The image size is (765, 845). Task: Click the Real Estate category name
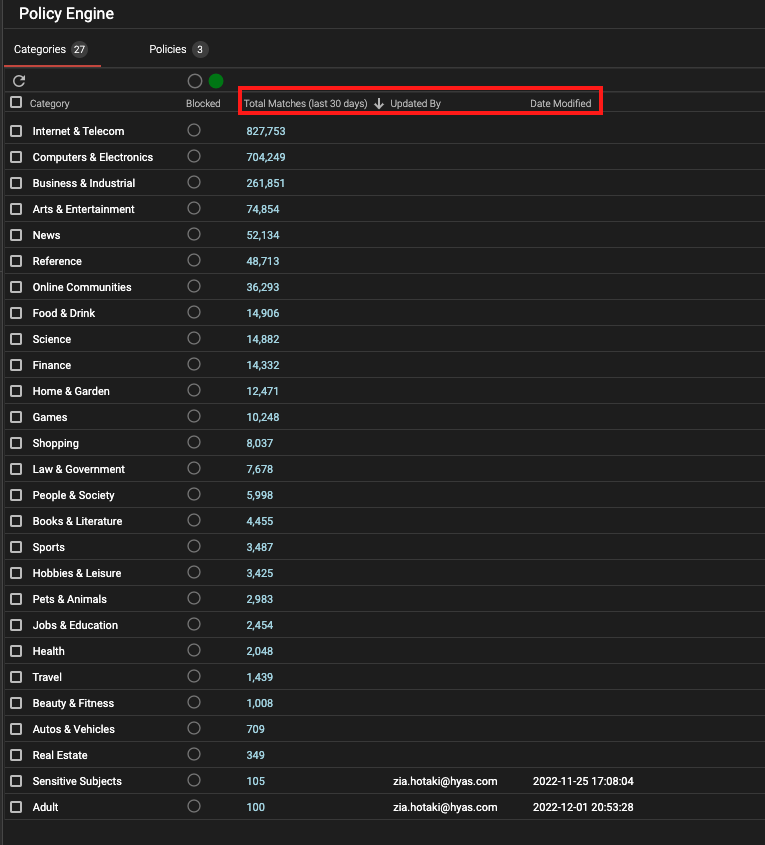(x=60, y=755)
